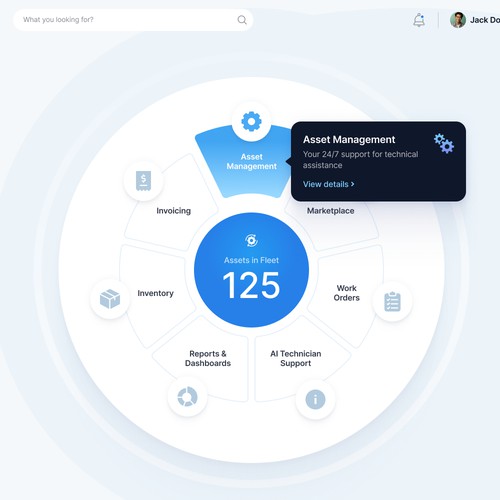Click the refresh icon above Assets in Fleet
Image resolution: width=500 pixels, height=500 pixels.
point(251,240)
